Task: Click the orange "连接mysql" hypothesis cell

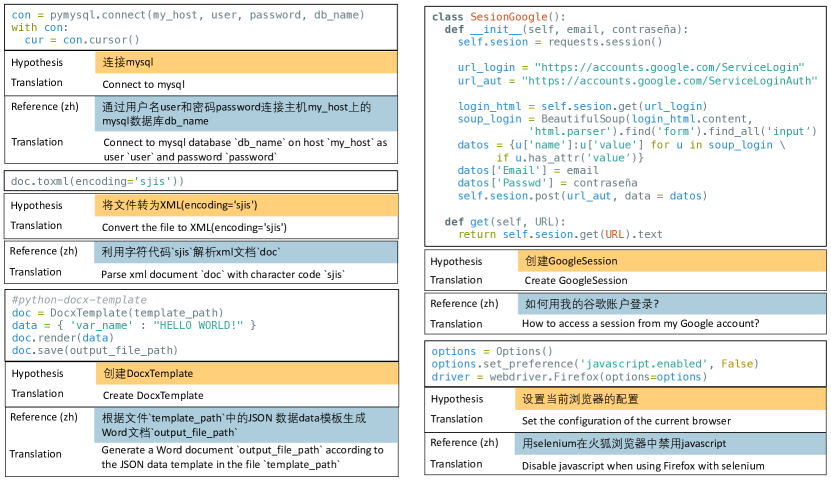Action: pos(247,62)
